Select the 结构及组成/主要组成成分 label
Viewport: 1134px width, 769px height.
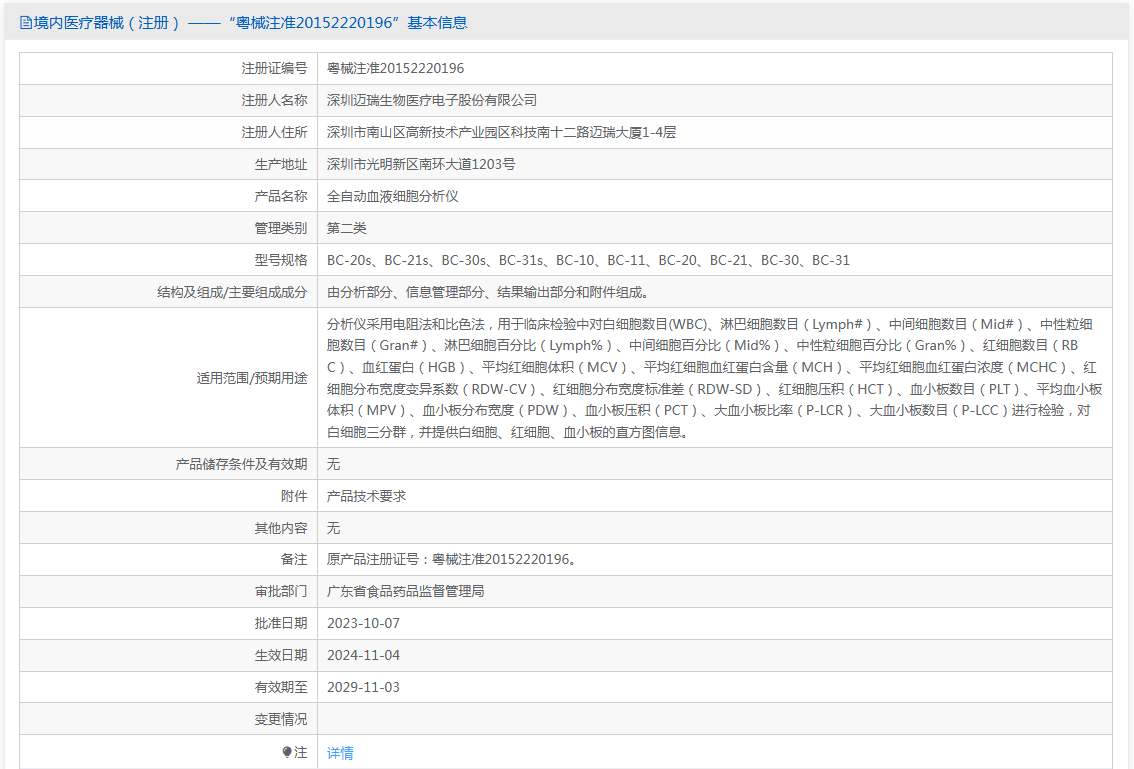pos(232,292)
